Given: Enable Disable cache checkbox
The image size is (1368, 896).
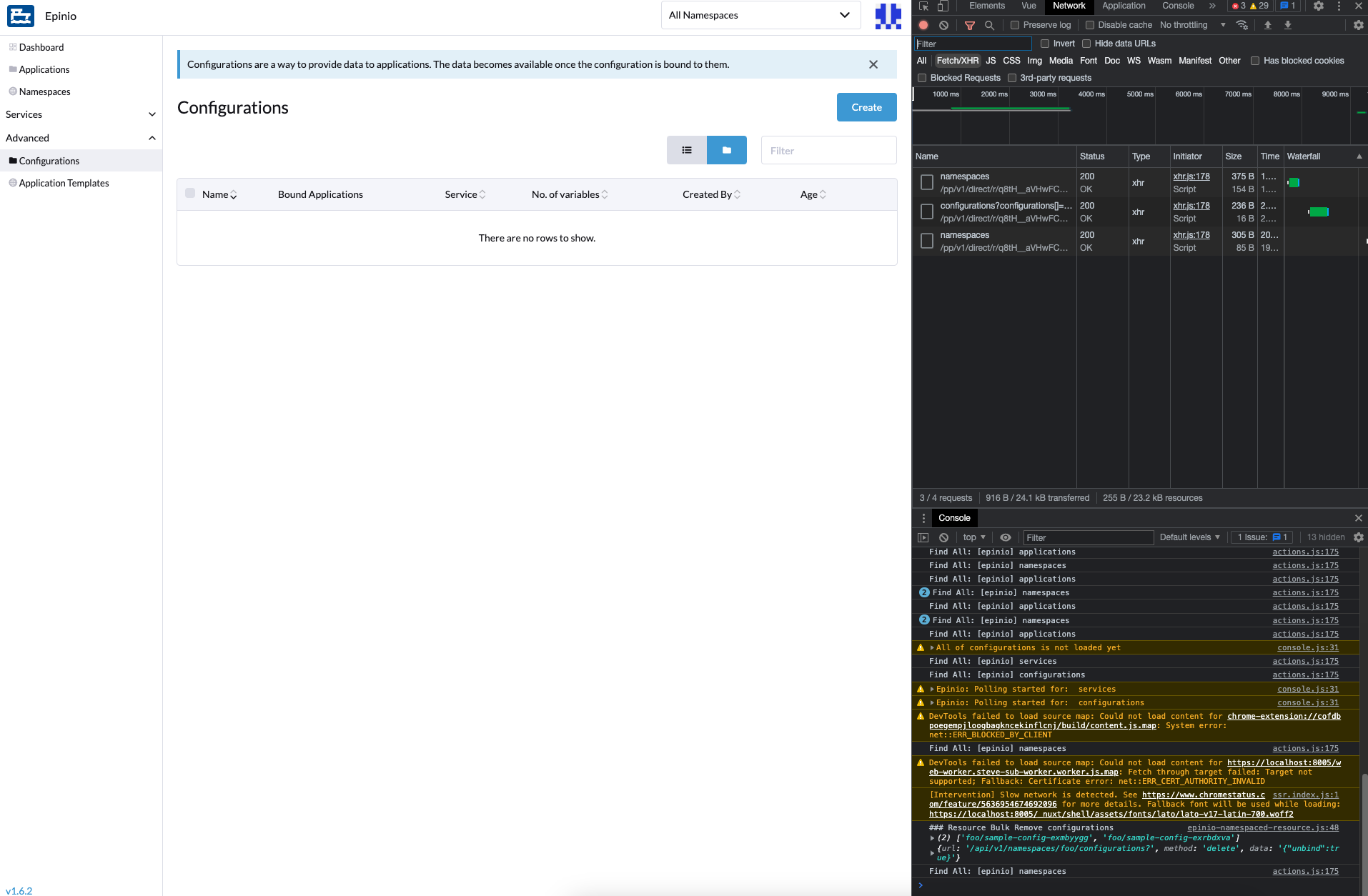Looking at the screenshot, I should tap(1089, 25).
